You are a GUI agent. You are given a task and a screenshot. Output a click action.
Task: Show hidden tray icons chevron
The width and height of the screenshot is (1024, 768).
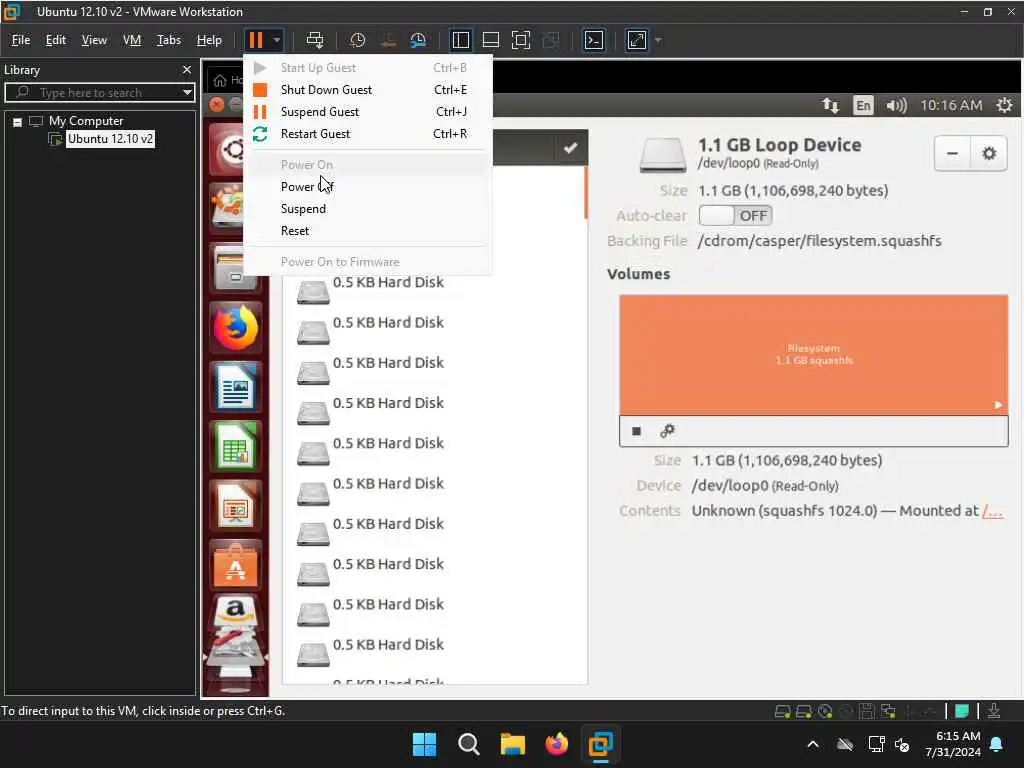[x=813, y=744]
